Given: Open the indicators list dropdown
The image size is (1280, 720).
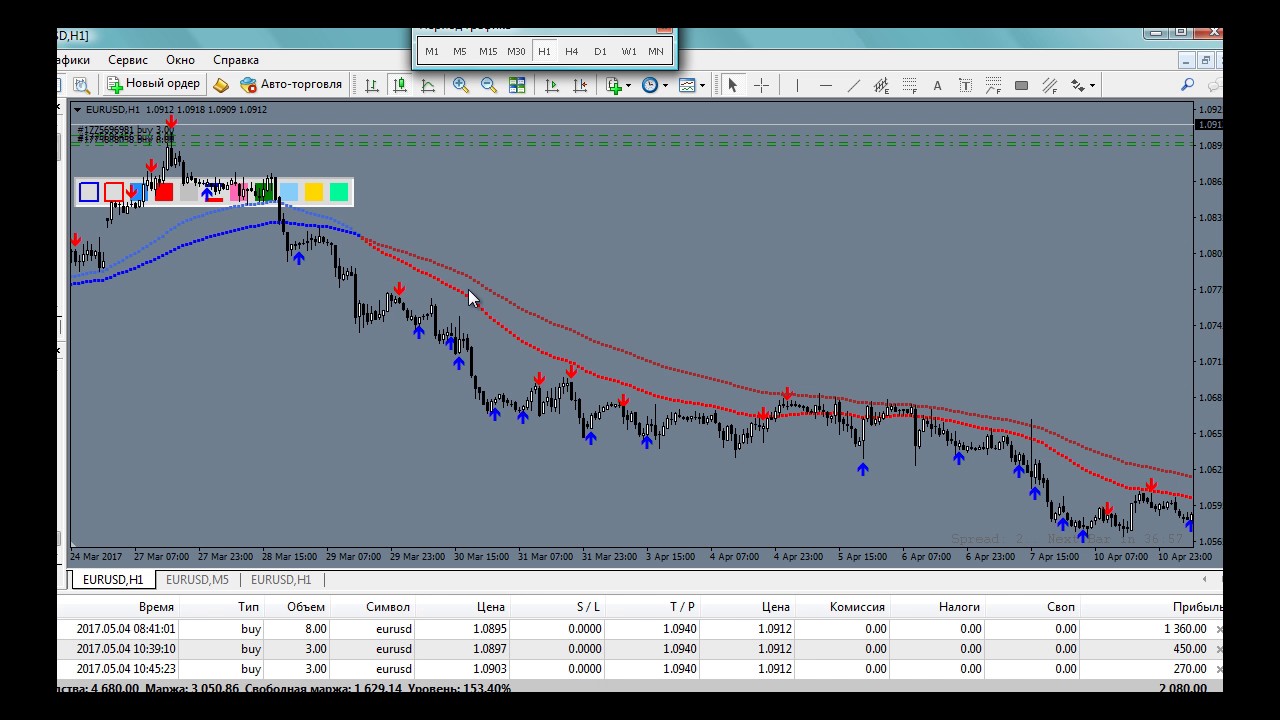Looking at the screenshot, I should point(618,85).
